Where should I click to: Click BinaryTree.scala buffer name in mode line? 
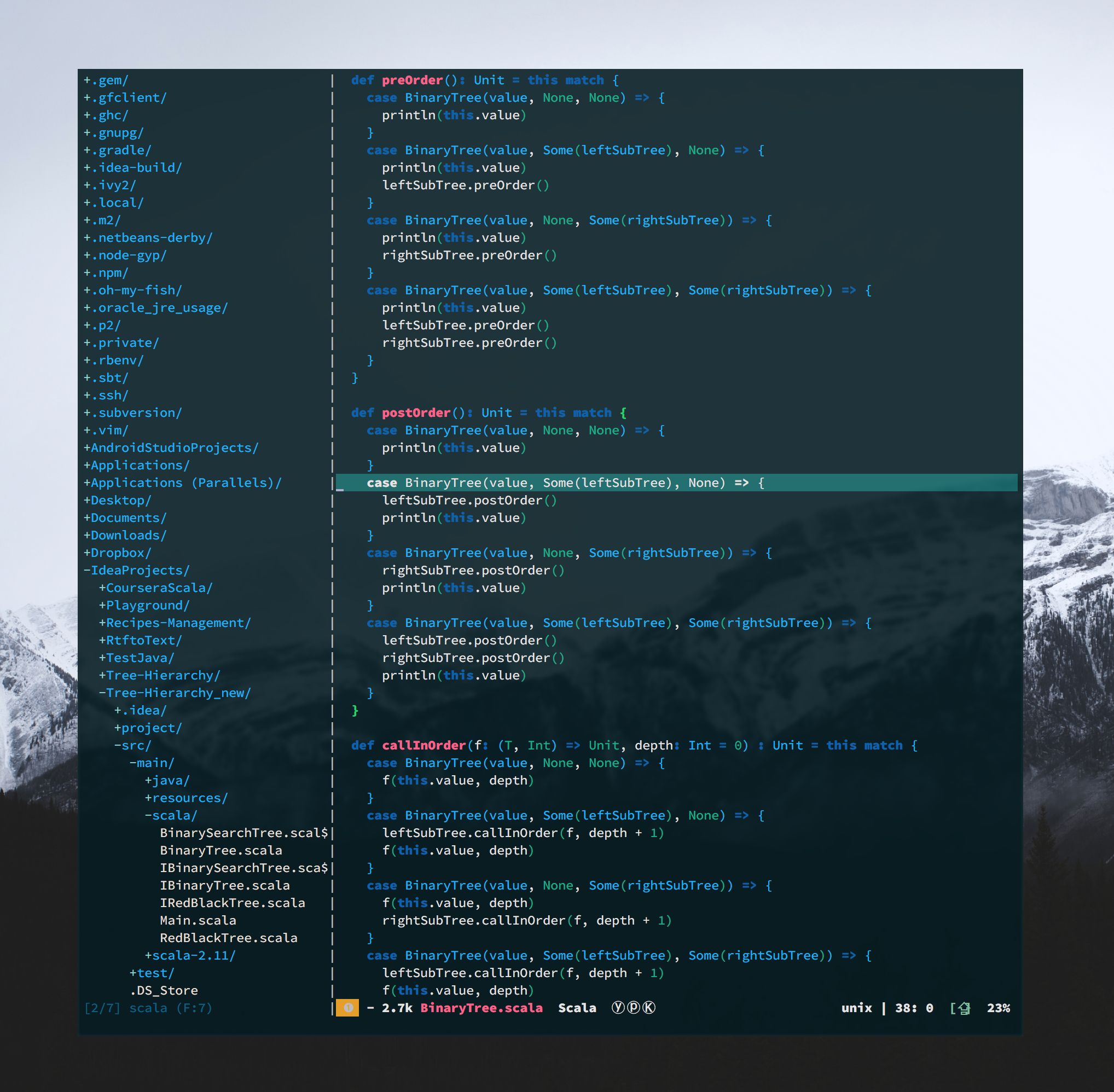[481, 1008]
